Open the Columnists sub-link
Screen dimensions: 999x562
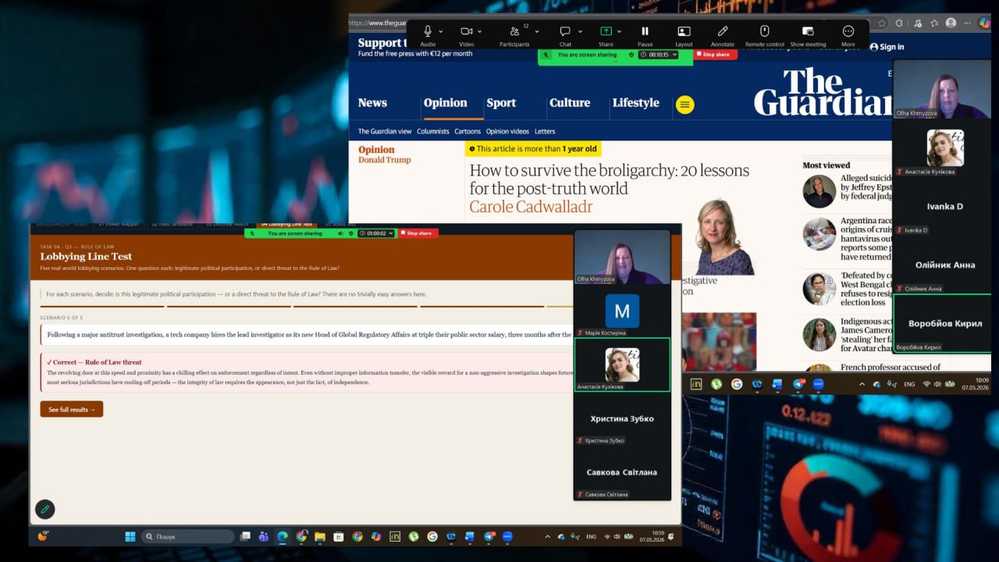tap(433, 131)
